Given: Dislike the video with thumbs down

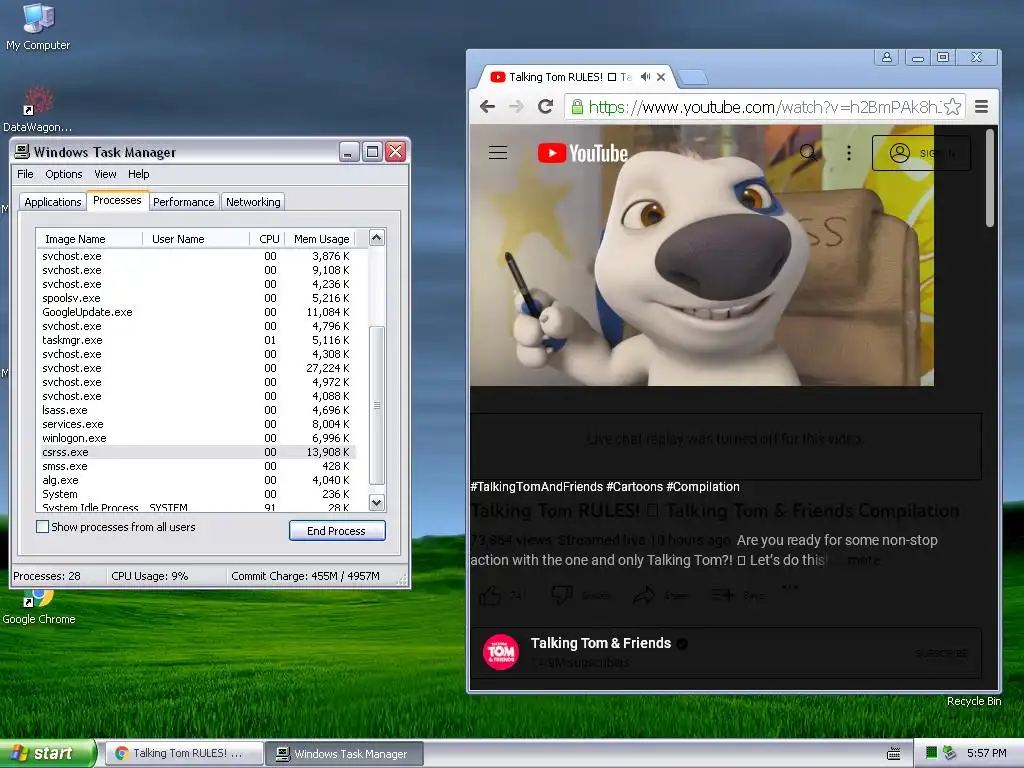Looking at the screenshot, I should pos(562,595).
